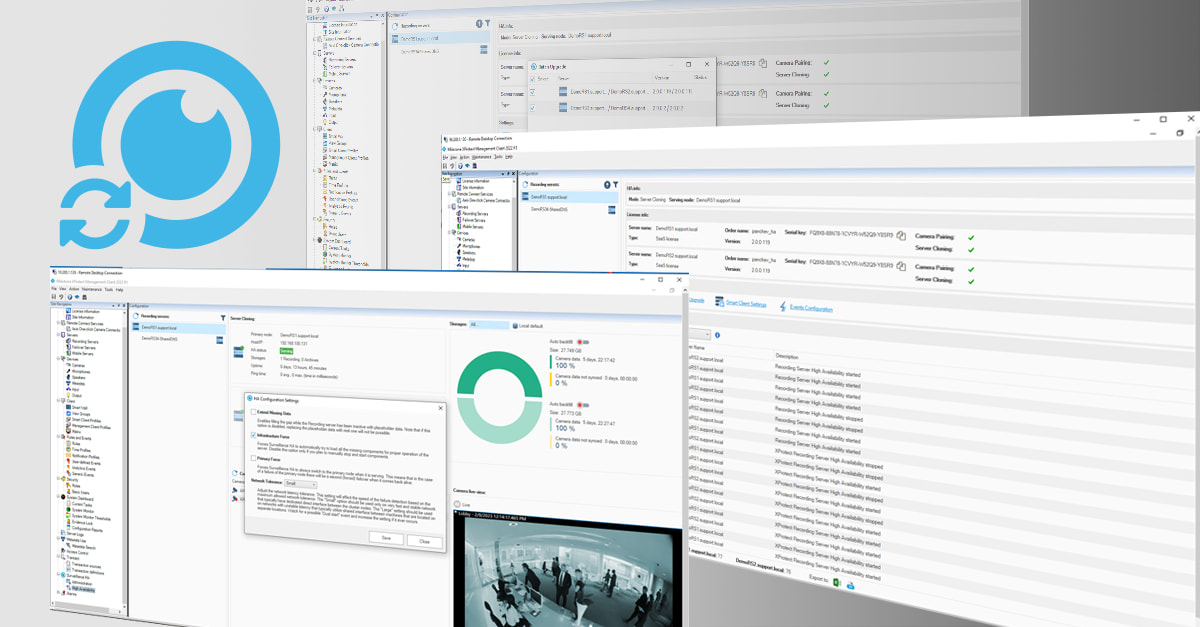
Task: Enable the Extend Missing Data checkbox
Action: pyautogui.click(x=251, y=412)
